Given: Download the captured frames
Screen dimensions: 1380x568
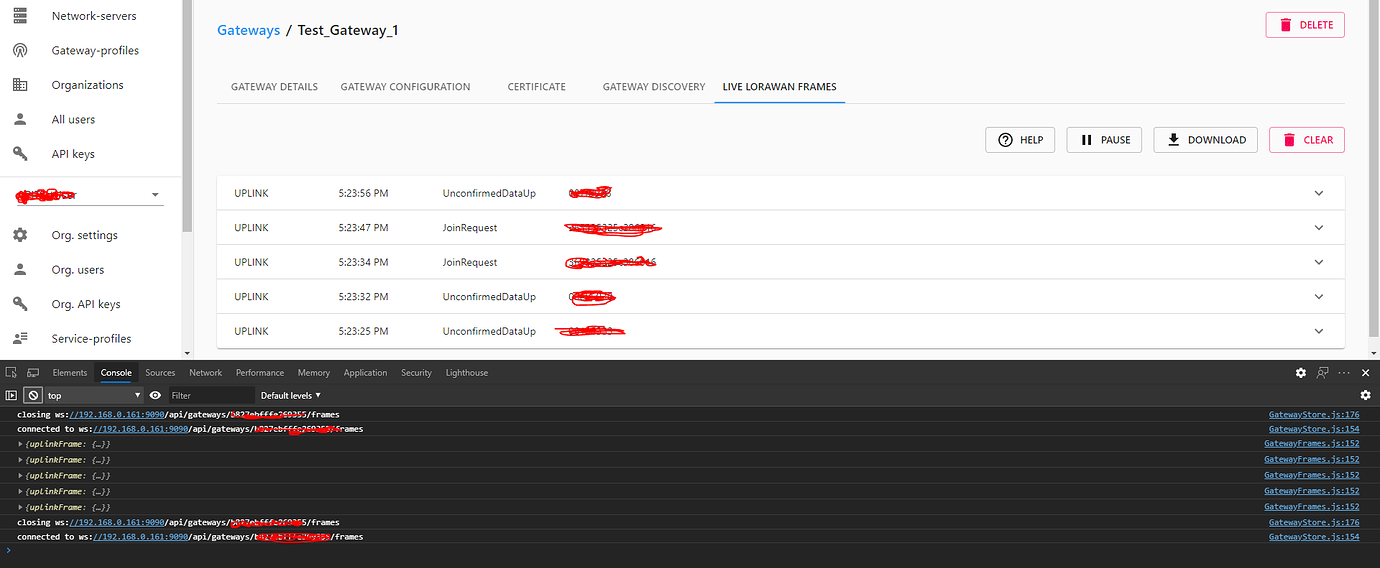Looking at the screenshot, I should click(x=1206, y=140).
